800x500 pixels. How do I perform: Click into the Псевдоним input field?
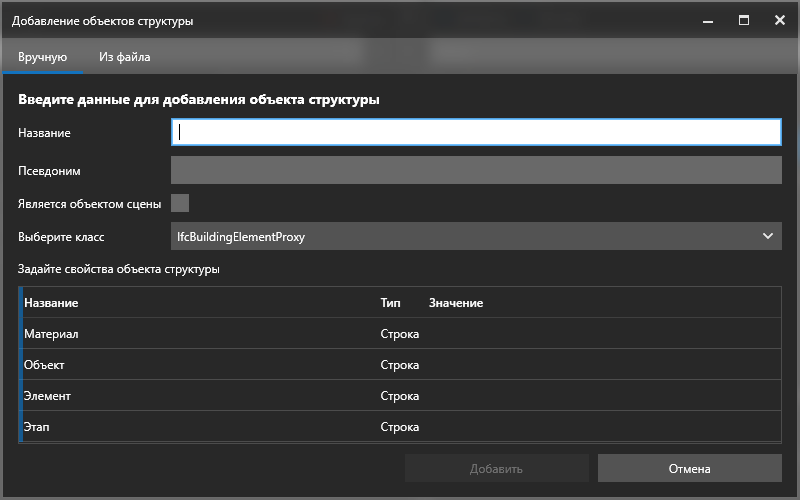click(x=476, y=170)
